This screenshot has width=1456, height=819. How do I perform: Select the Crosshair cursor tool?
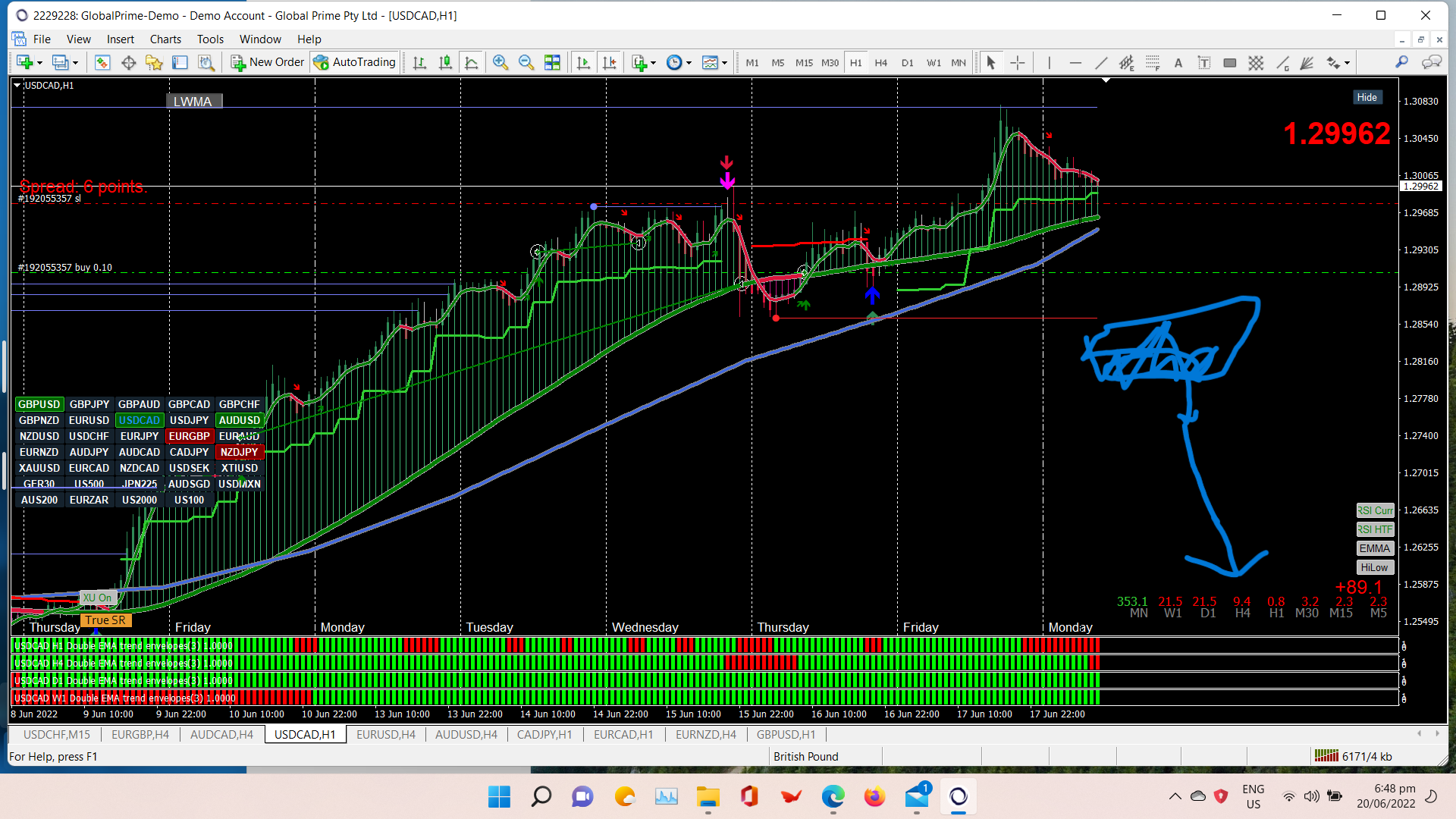[x=1018, y=63]
